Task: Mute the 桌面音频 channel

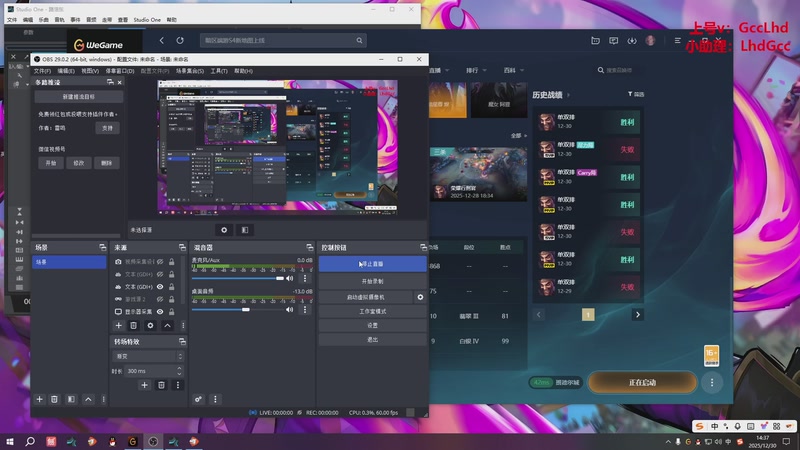Action: pos(290,310)
